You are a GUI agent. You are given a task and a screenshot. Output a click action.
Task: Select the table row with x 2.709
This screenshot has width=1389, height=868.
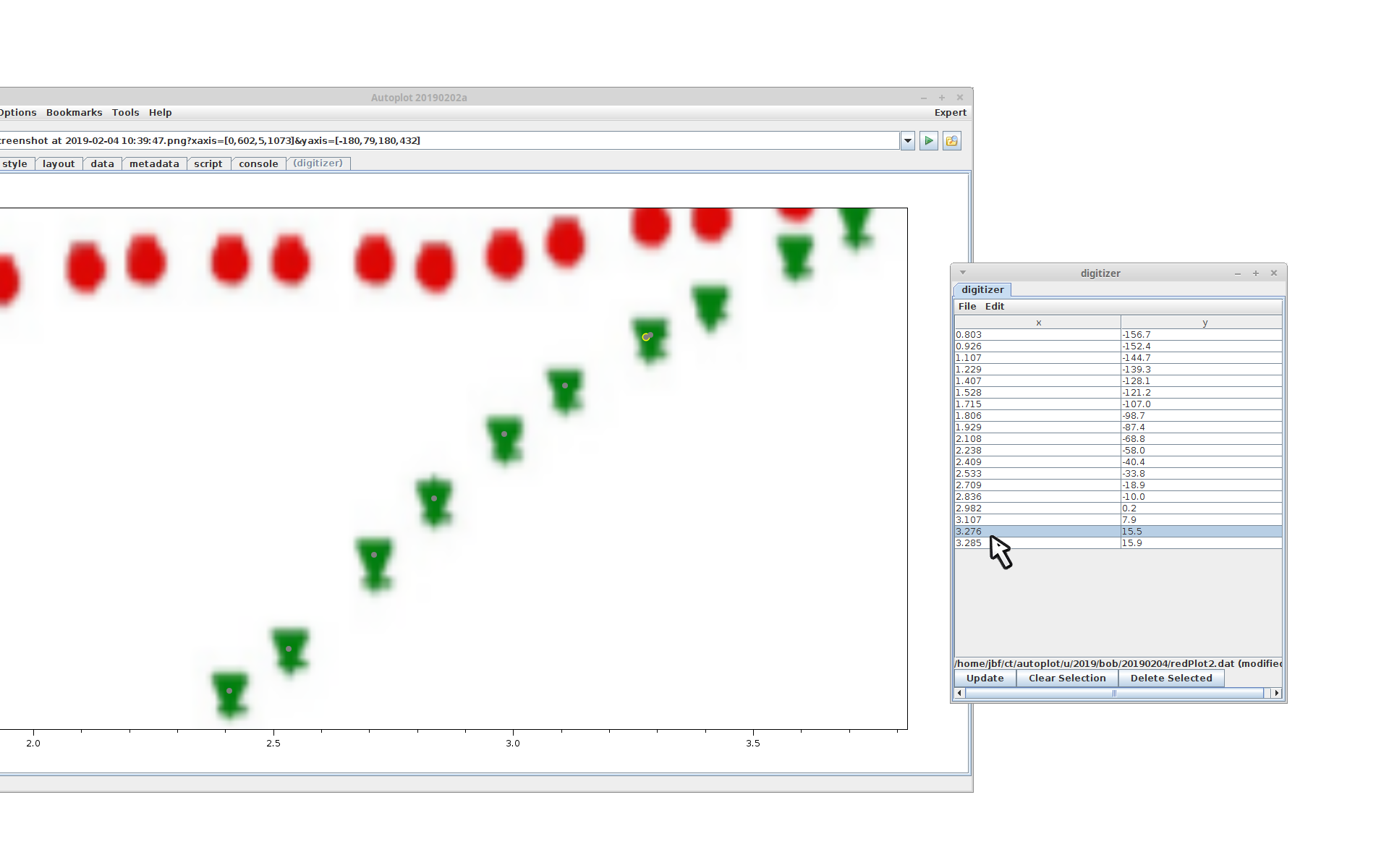(1118, 485)
